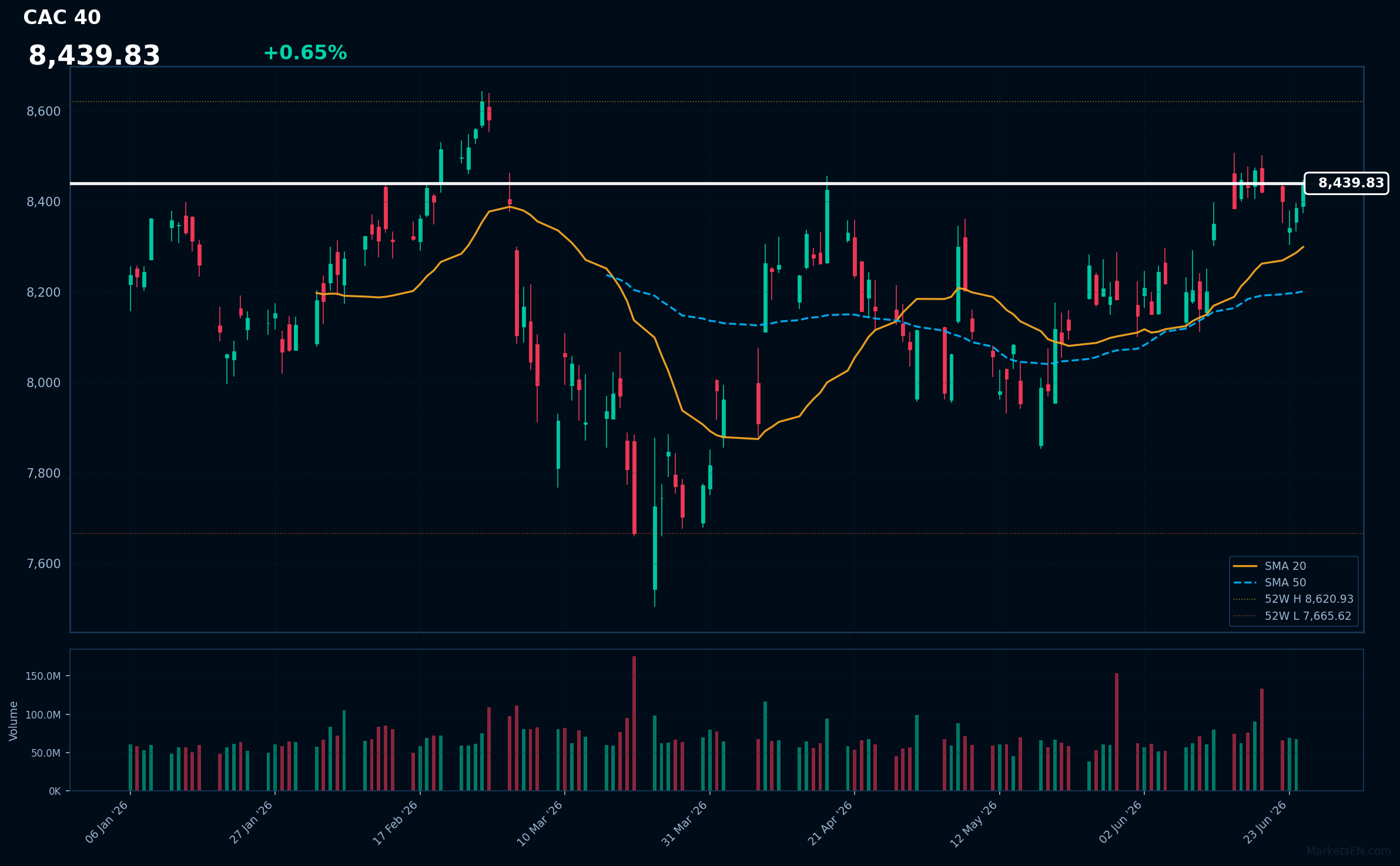Click the boxed 8,439.83 current price tag
Viewport: 1400px width, 866px height.
click(1347, 183)
